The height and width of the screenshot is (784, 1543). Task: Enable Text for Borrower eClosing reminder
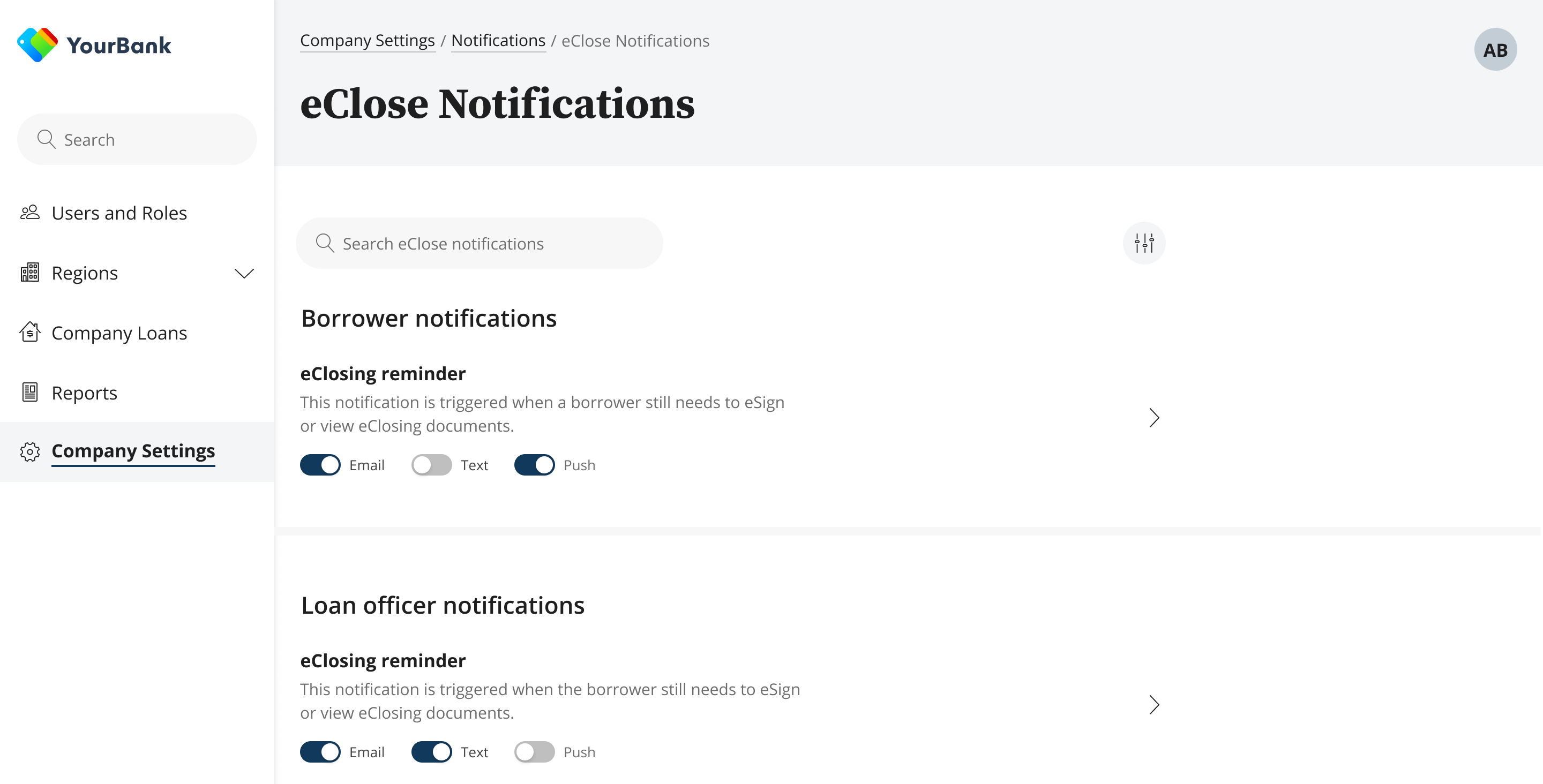tap(431, 465)
